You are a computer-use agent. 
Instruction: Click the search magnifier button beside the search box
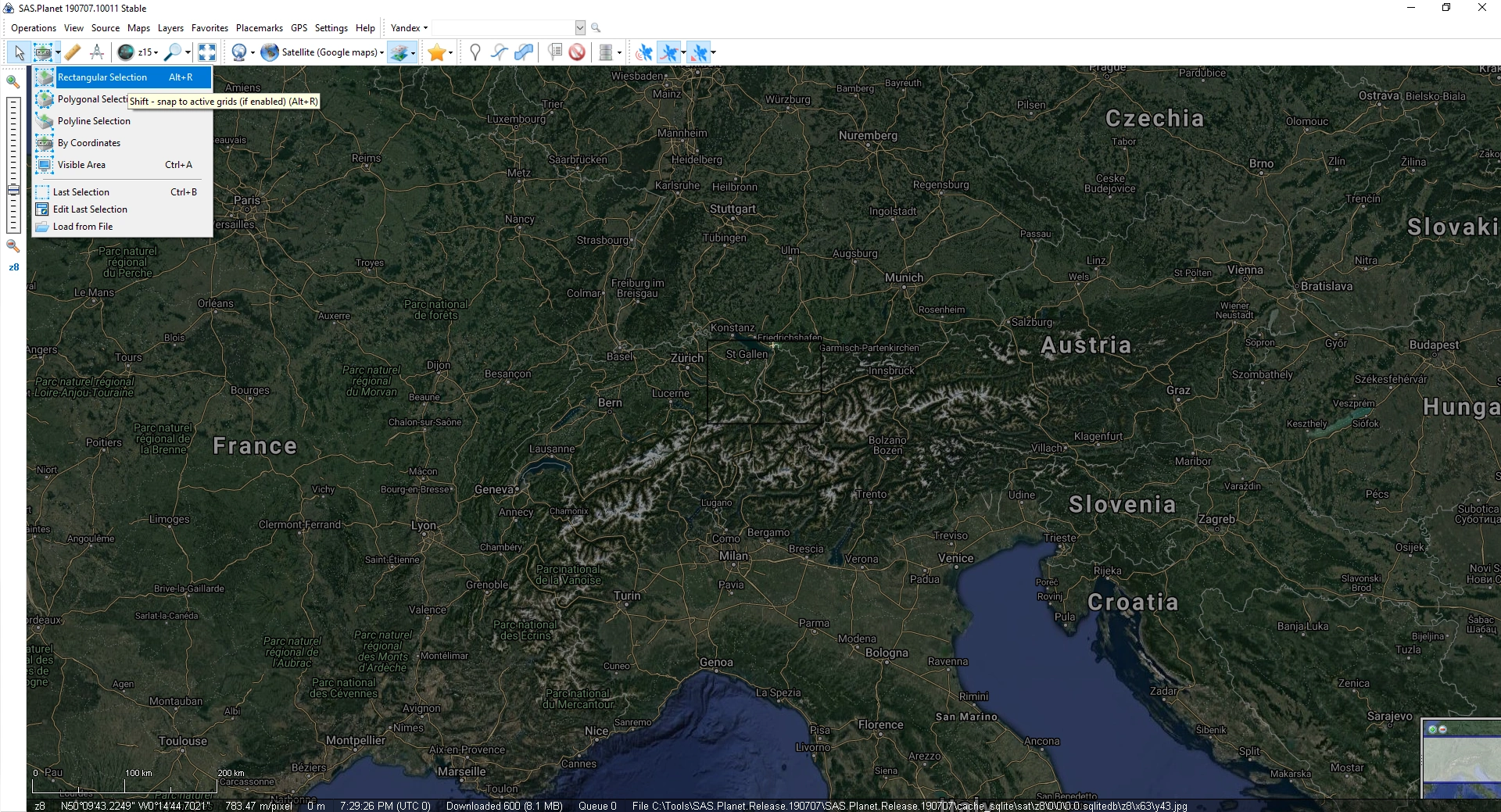(596, 28)
